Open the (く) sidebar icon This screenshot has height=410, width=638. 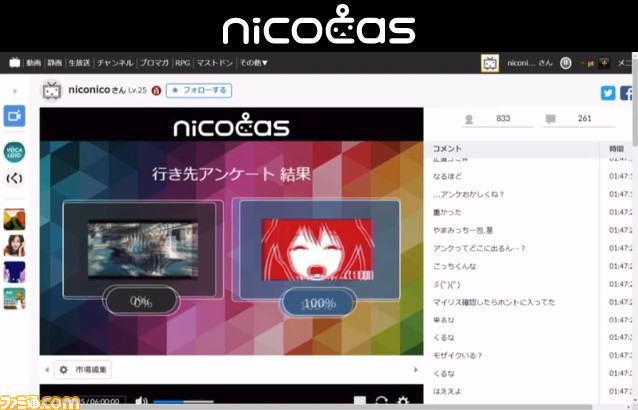point(14,179)
